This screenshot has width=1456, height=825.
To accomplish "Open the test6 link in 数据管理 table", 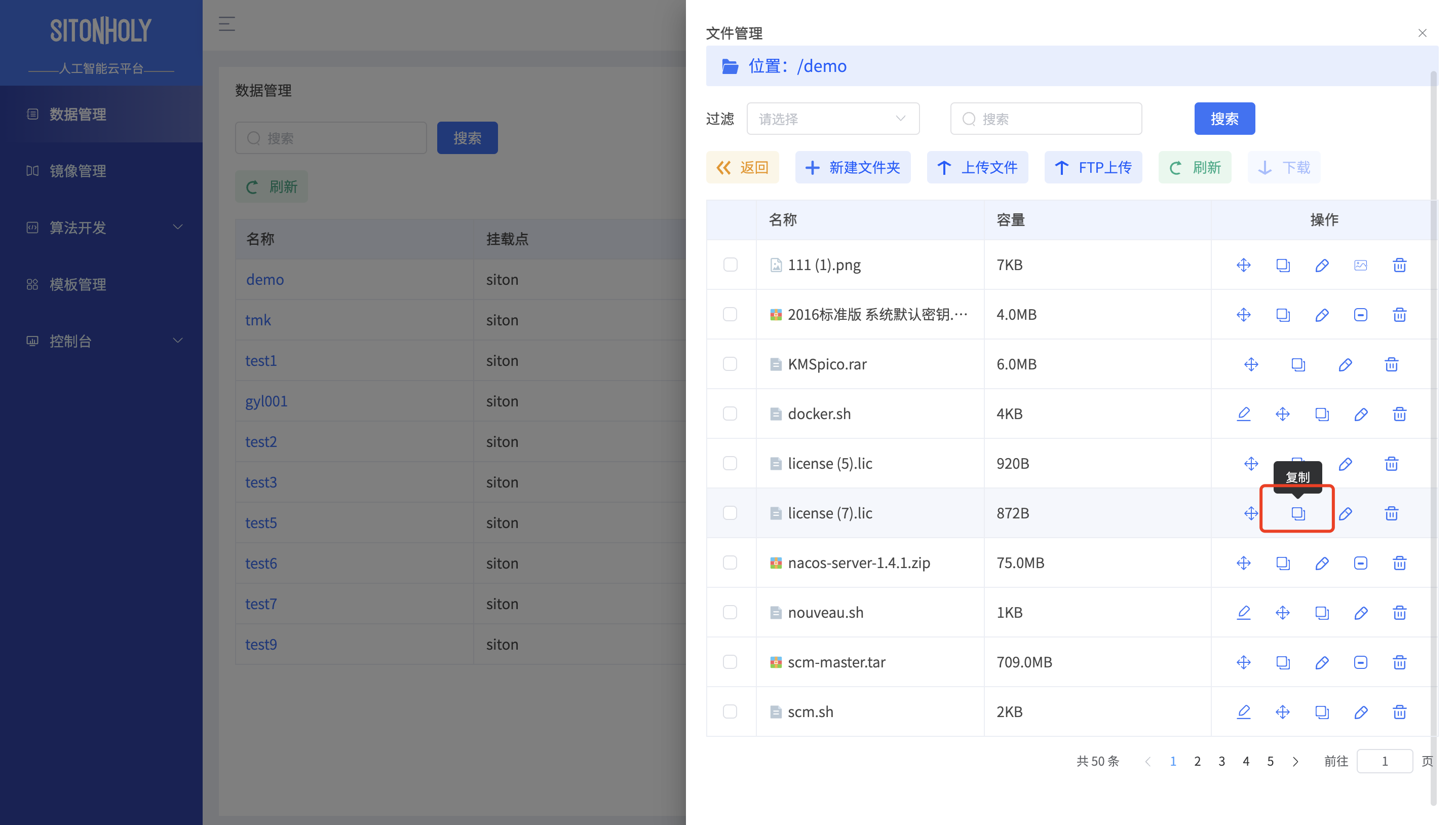I will (x=261, y=564).
